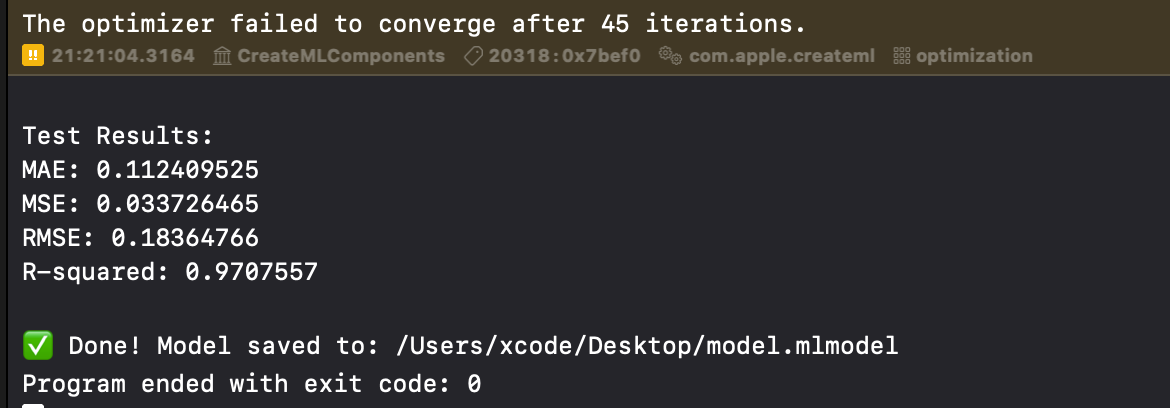Select the optimizer failed to converge warning message
1170x408 pixels.
click(x=414, y=24)
